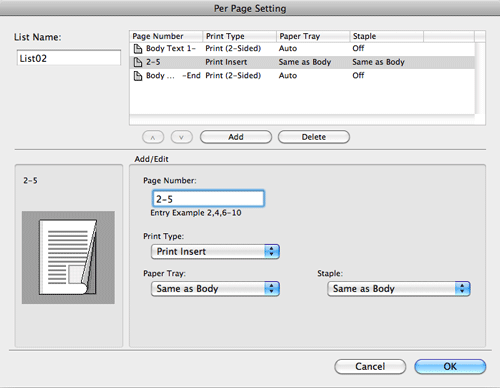500x388 pixels.
Task: Move selected entry up with the up arrow button
Action: (153, 137)
